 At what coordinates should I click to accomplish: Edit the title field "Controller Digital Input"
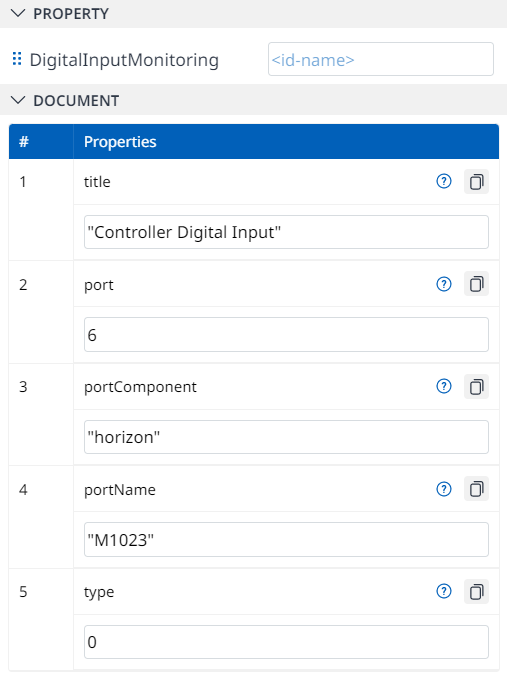(x=286, y=232)
